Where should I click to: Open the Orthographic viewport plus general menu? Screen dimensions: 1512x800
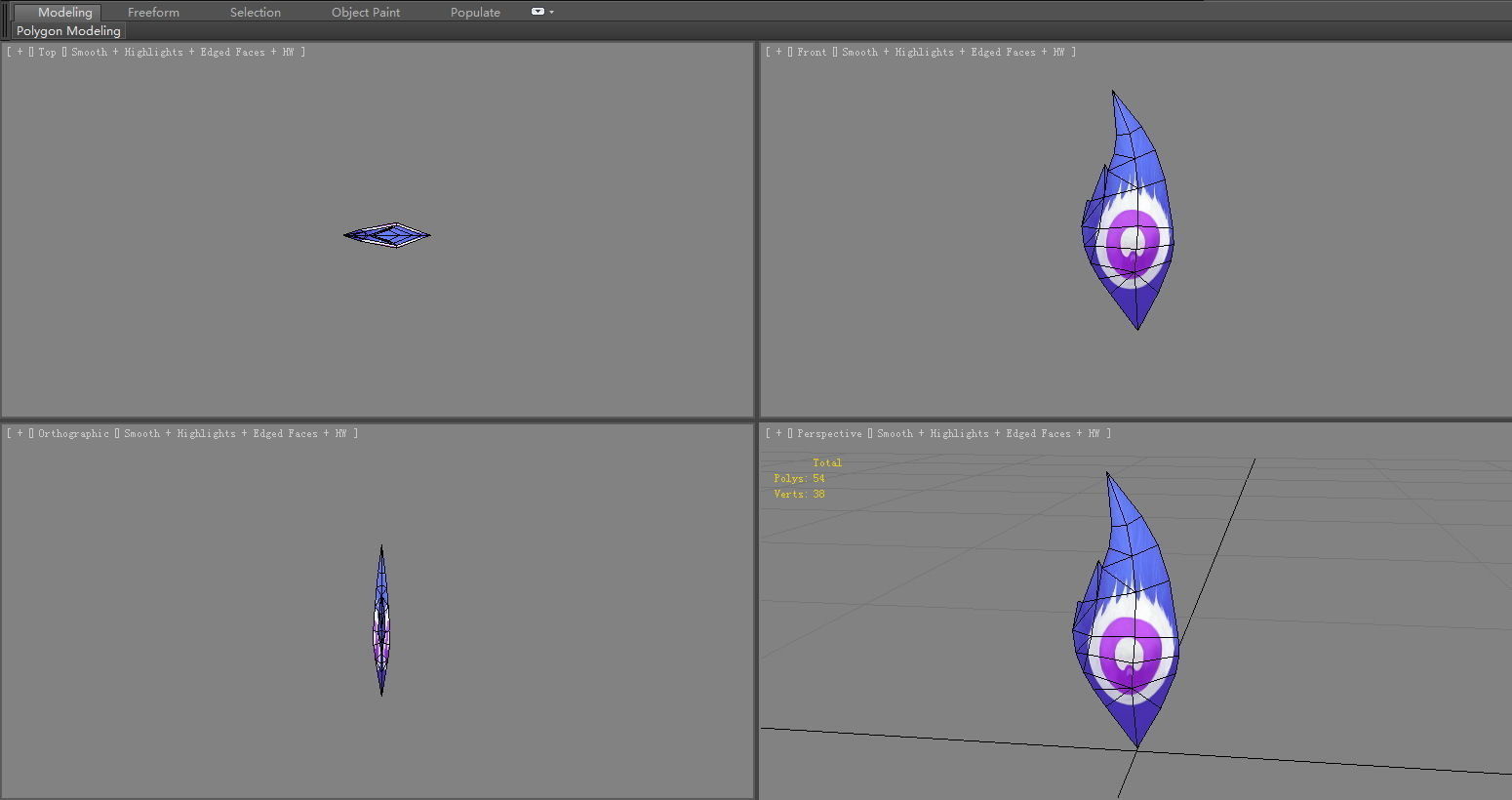pyautogui.click(x=20, y=433)
